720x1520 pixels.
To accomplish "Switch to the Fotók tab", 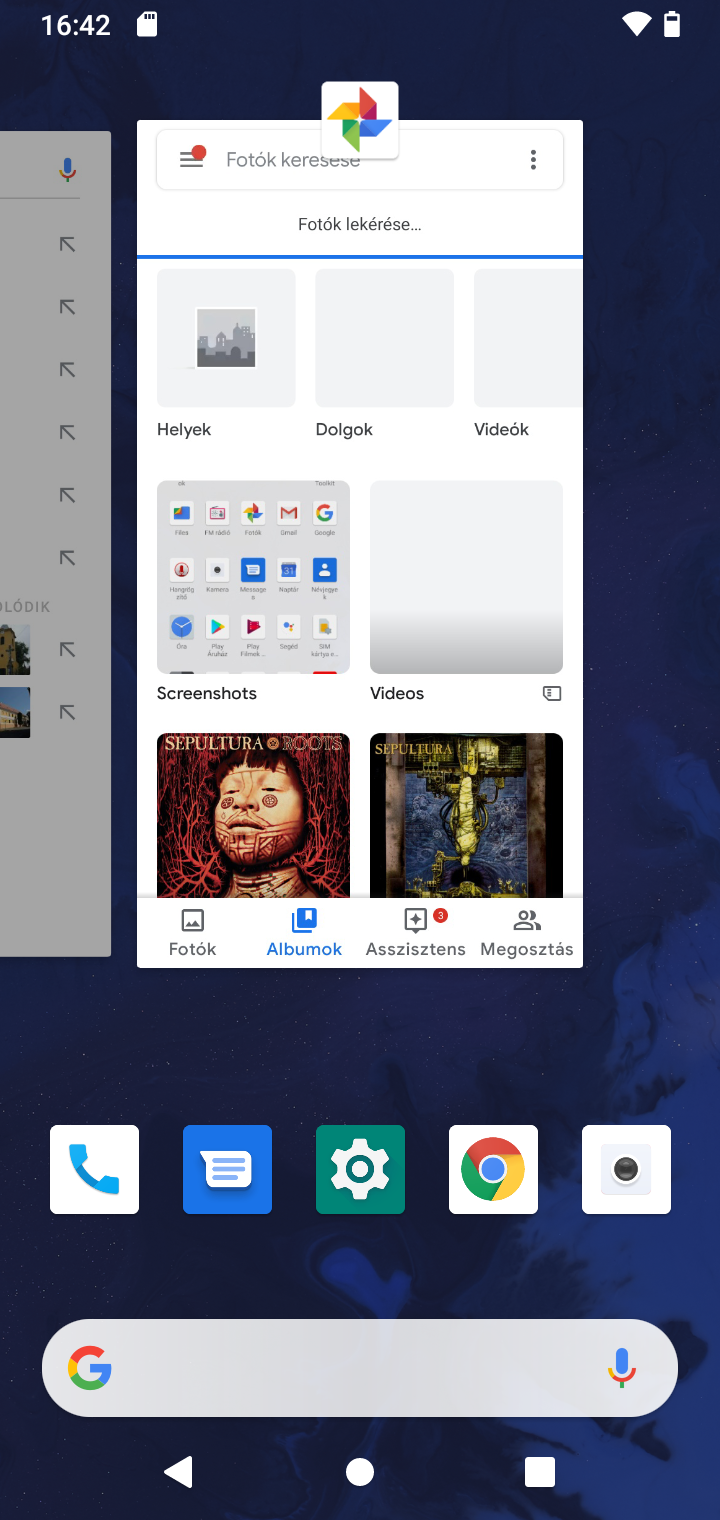I will click(193, 933).
